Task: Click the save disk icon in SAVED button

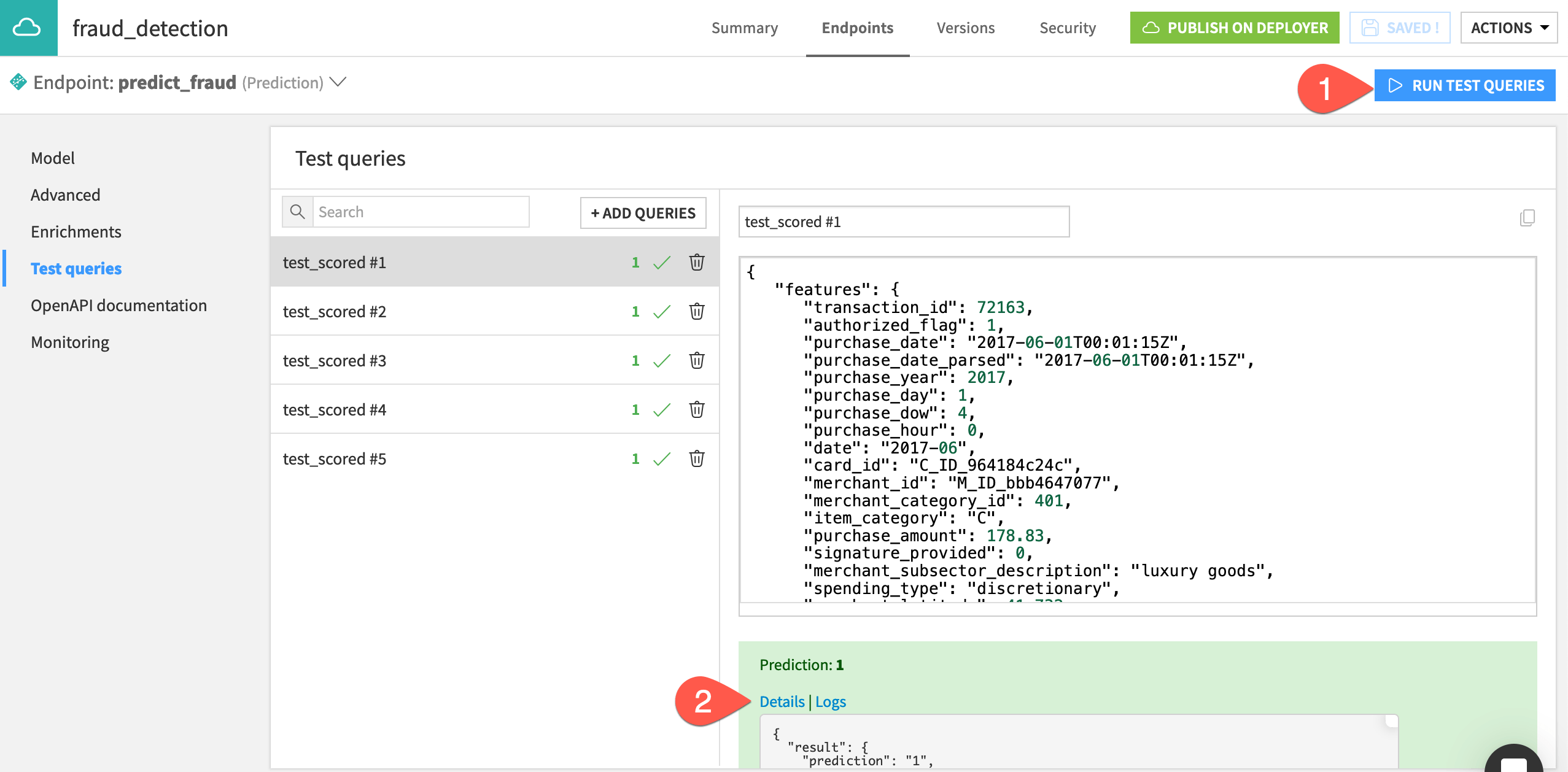Action: (1371, 27)
